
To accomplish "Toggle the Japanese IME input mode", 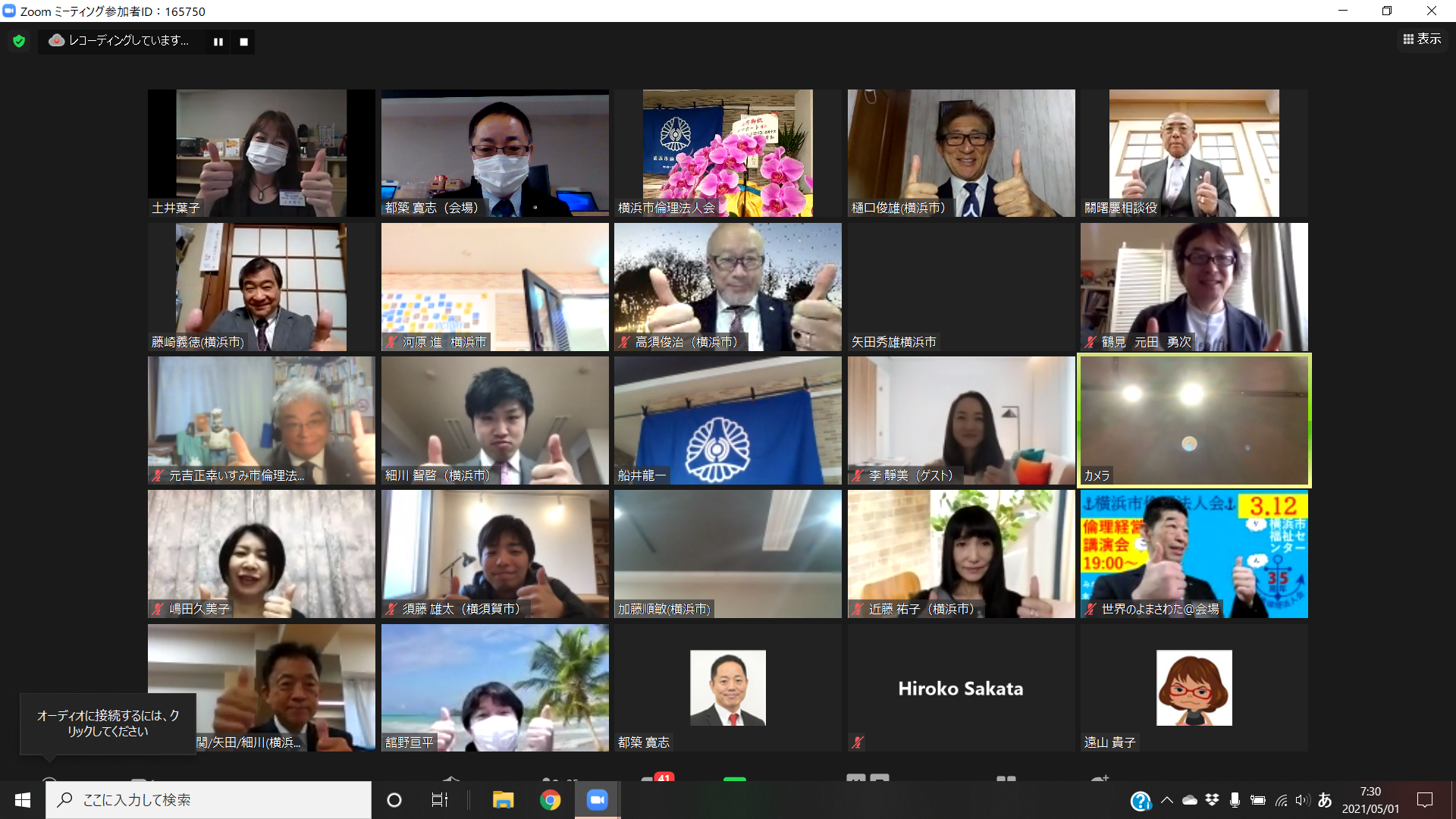I will [1325, 800].
